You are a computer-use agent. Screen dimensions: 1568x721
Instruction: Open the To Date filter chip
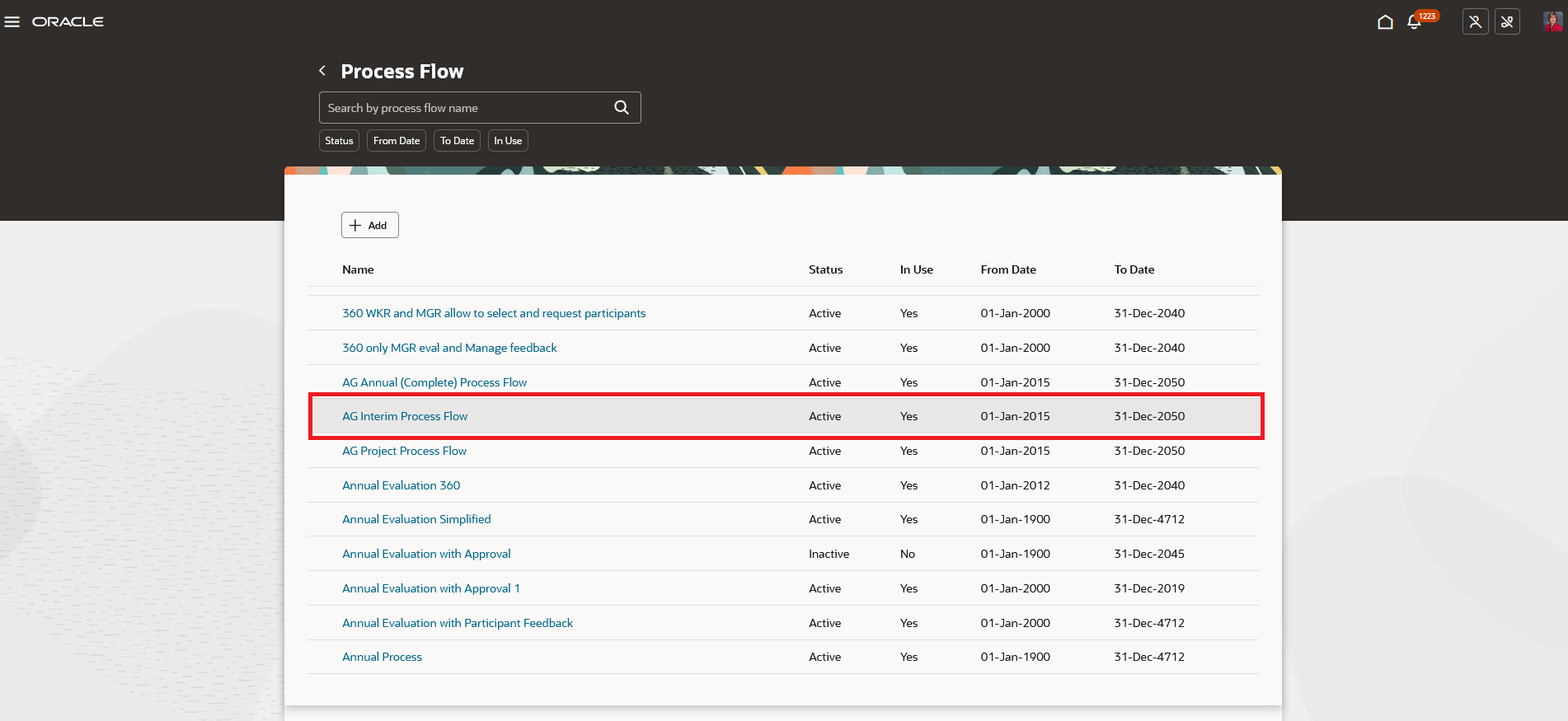[x=457, y=141]
